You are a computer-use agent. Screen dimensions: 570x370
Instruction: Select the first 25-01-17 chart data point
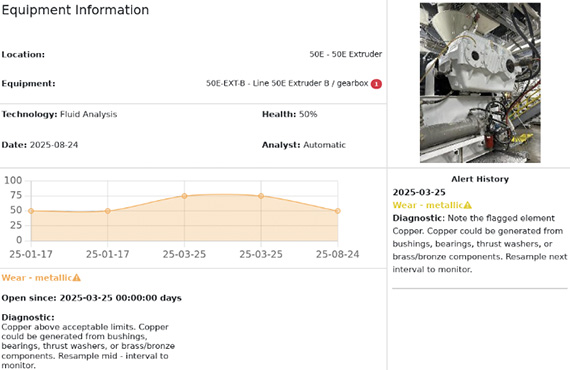click(x=31, y=211)
